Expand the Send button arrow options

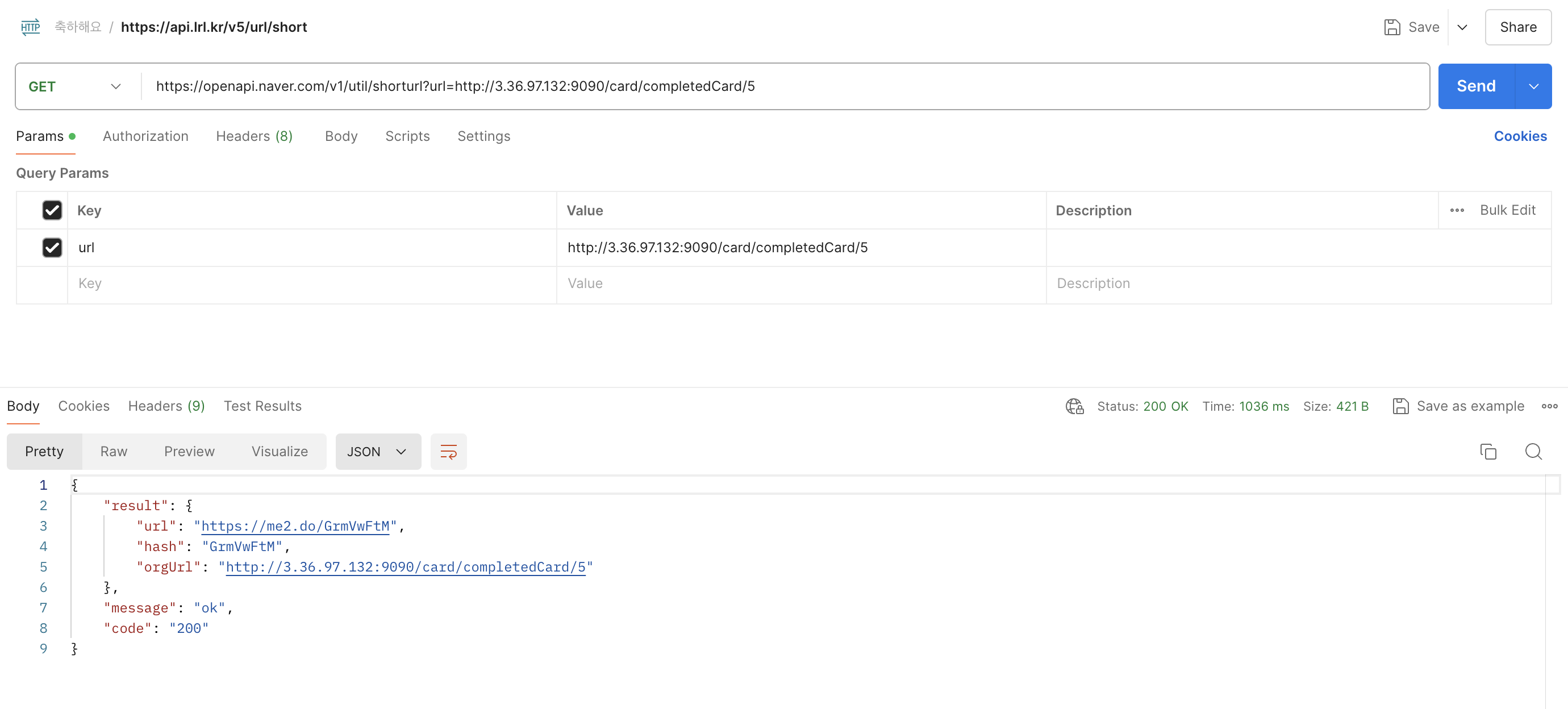tap(1533, 86)
